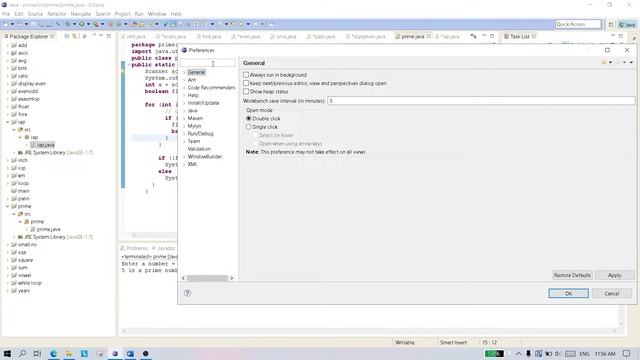Click the taskbar Search magnifier icon
Viewport: 640px width, 360px height.
click(22, 353)
